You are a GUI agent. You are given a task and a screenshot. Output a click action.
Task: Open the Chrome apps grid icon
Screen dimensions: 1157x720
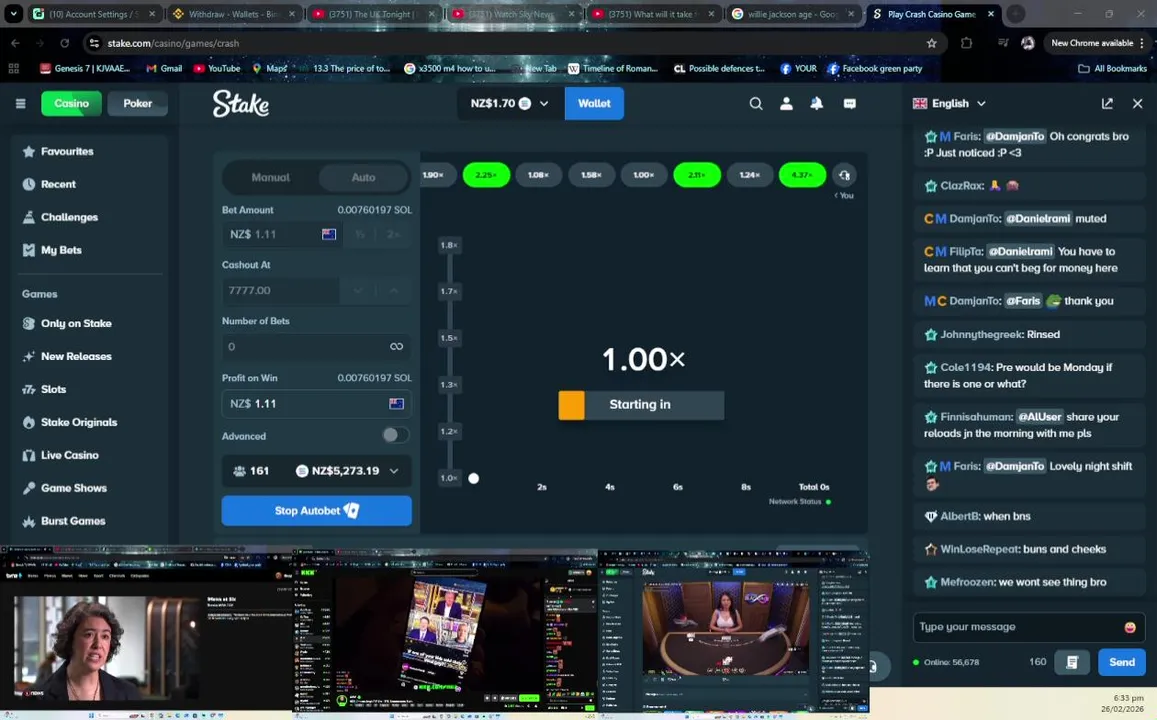pos(13,68)
